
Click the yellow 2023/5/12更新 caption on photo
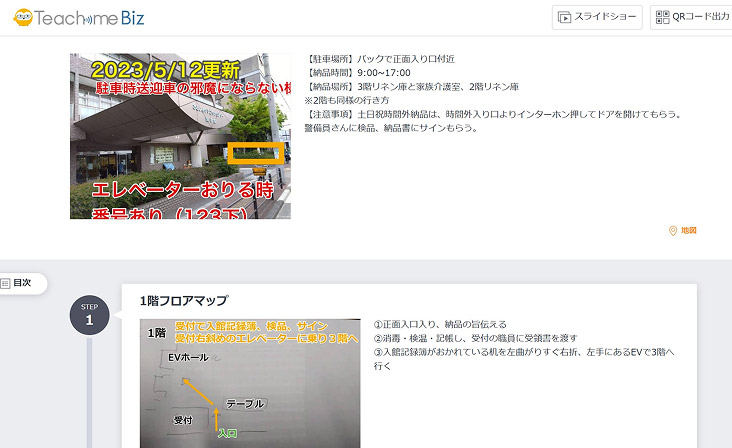pyautogui.click(x=166, y=70)
